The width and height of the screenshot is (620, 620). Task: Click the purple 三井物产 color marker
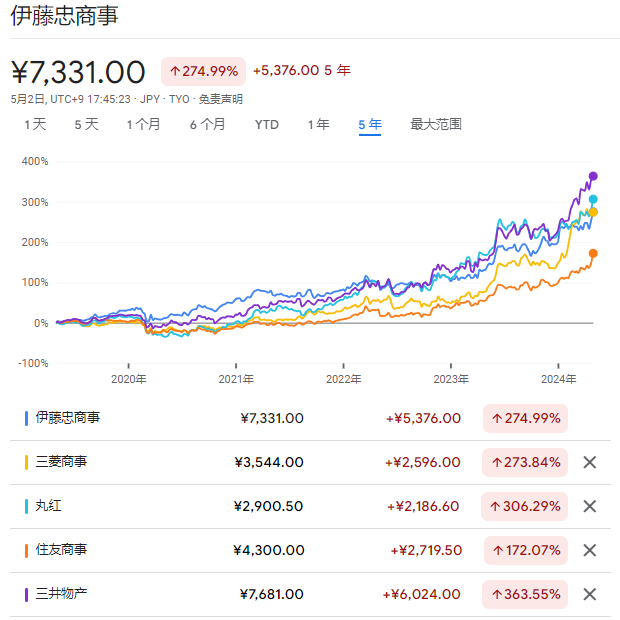tap(26, 594)
